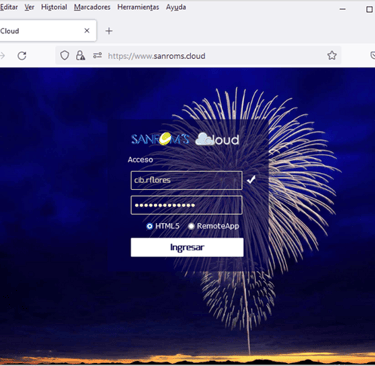
Task: Open the Ayuda menu
Action: 176,7
